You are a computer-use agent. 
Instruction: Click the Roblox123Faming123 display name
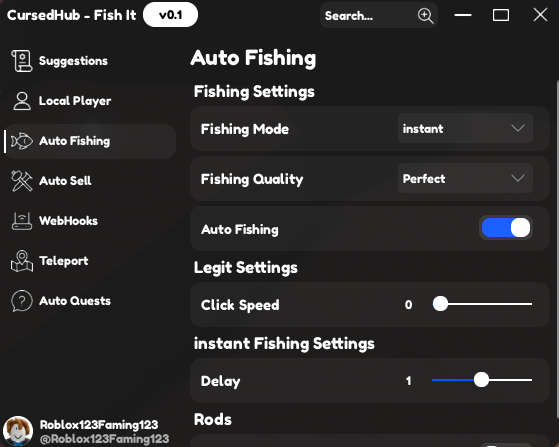point(99,425)
